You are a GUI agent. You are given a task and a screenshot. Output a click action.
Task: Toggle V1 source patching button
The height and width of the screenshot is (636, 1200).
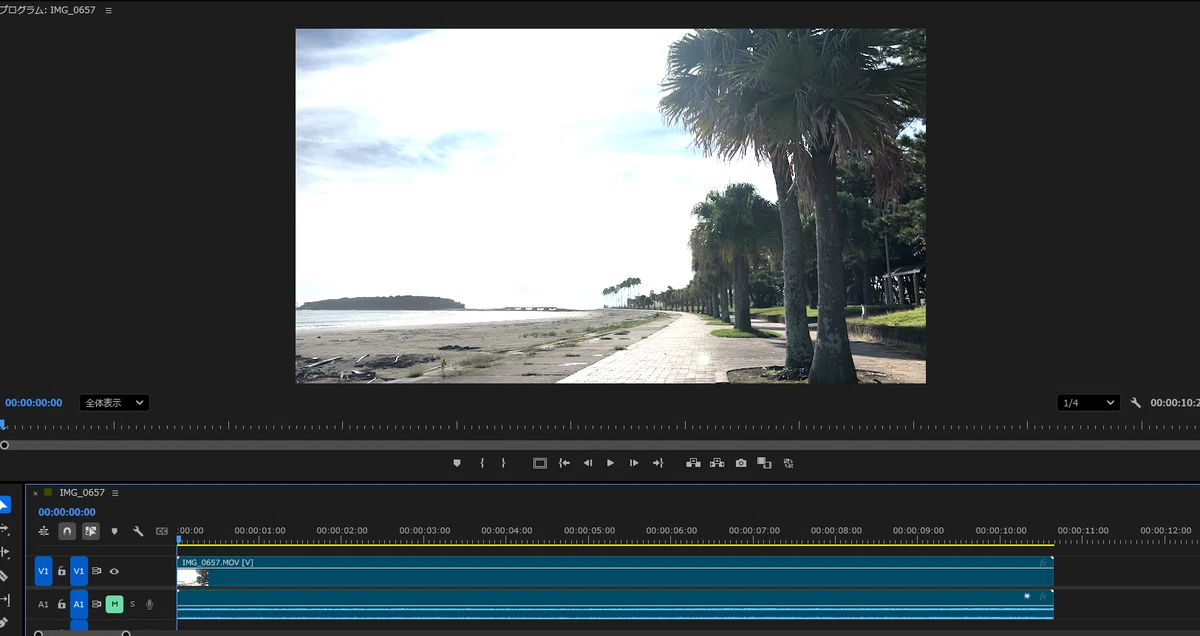(43, 571)
